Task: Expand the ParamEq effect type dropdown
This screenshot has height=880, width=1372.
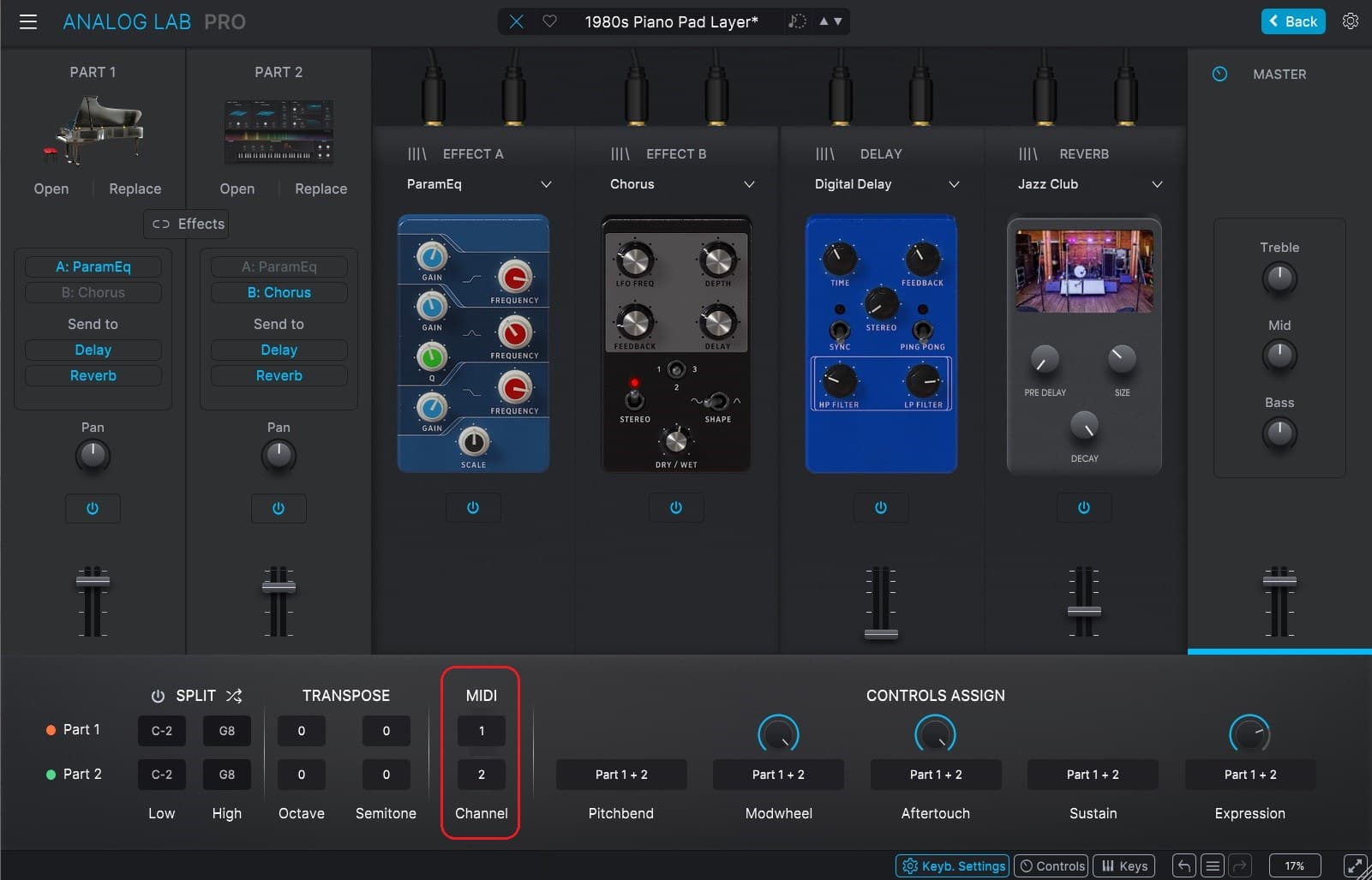Action: [x=546, y=184]
